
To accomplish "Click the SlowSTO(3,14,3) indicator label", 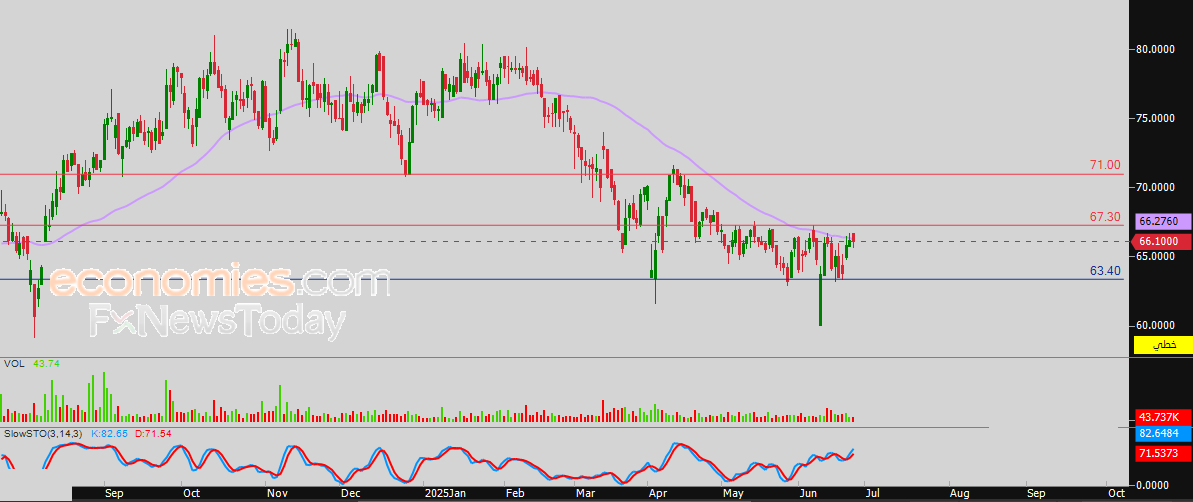I will (x=45, y=434).
